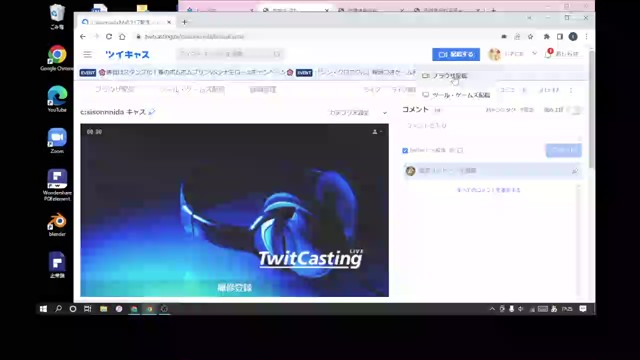This screenshot has height=360, width=640.
Task: Click the pin icon in comment panel
Action: click(575, 171)
